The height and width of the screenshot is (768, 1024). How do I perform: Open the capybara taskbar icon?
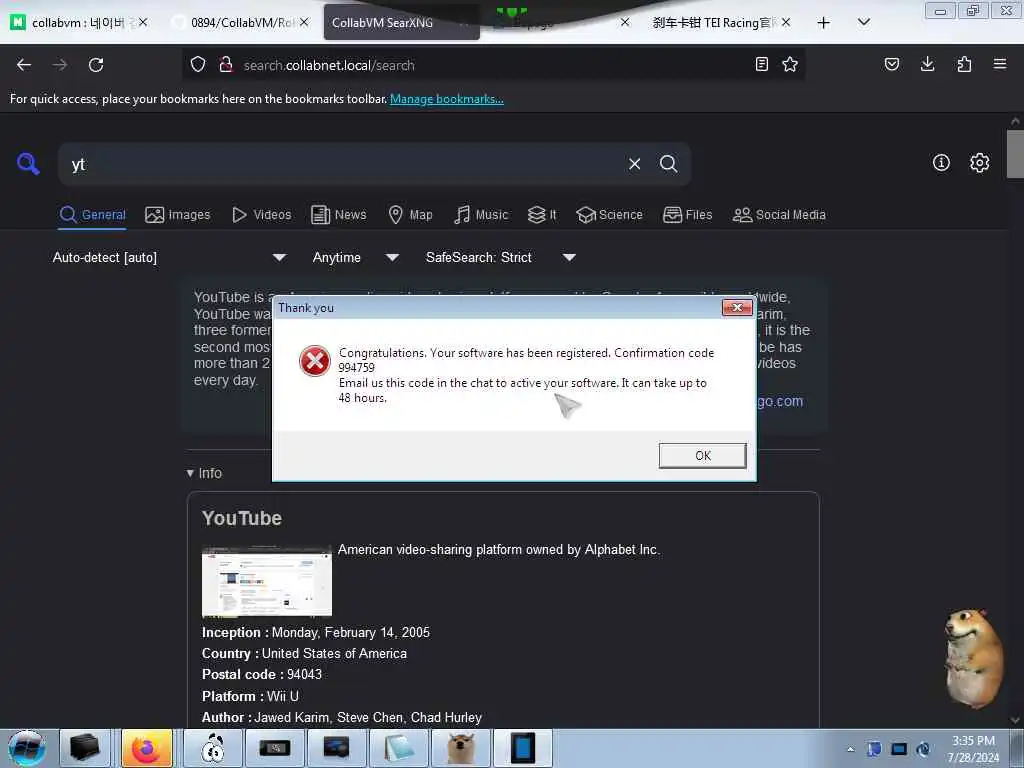coord(461,748)
